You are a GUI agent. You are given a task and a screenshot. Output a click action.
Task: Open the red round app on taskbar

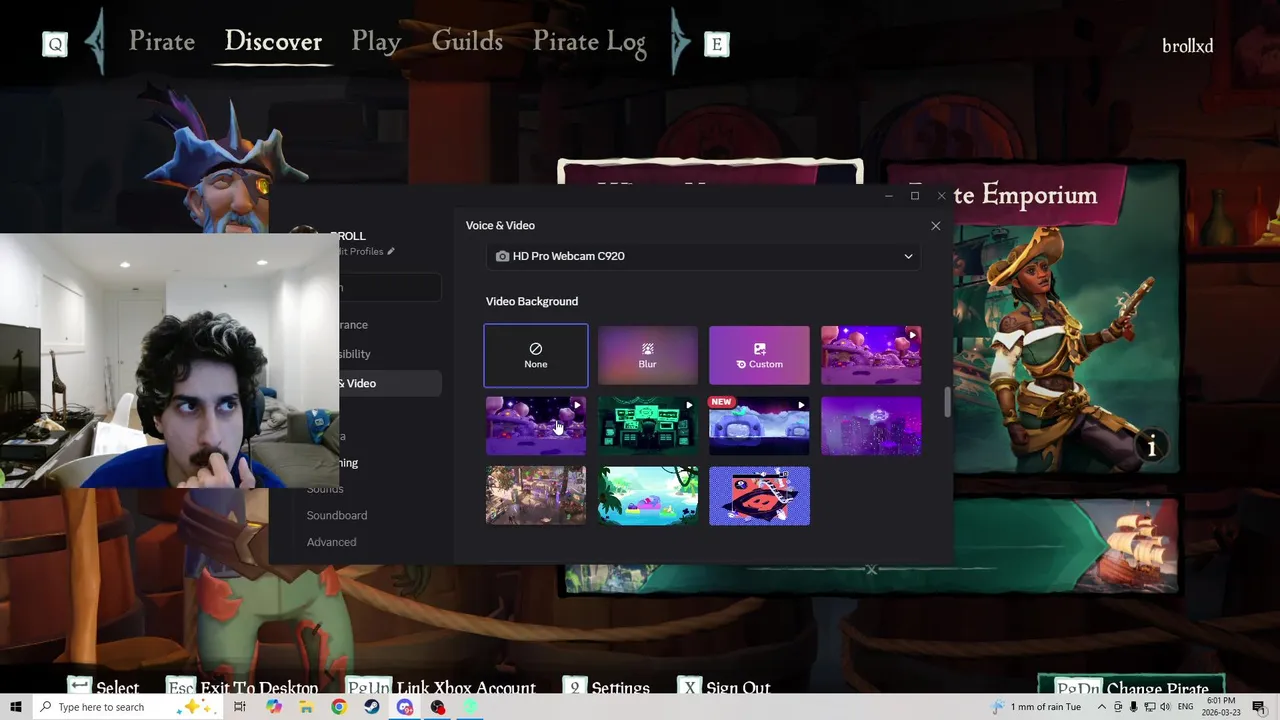point(437,707)
